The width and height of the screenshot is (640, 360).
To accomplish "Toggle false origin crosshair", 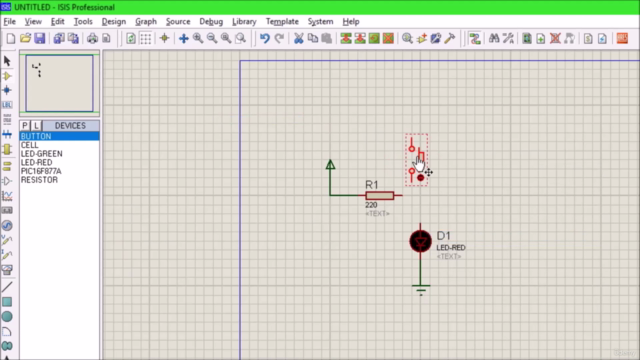I will [x=164, y=38].
